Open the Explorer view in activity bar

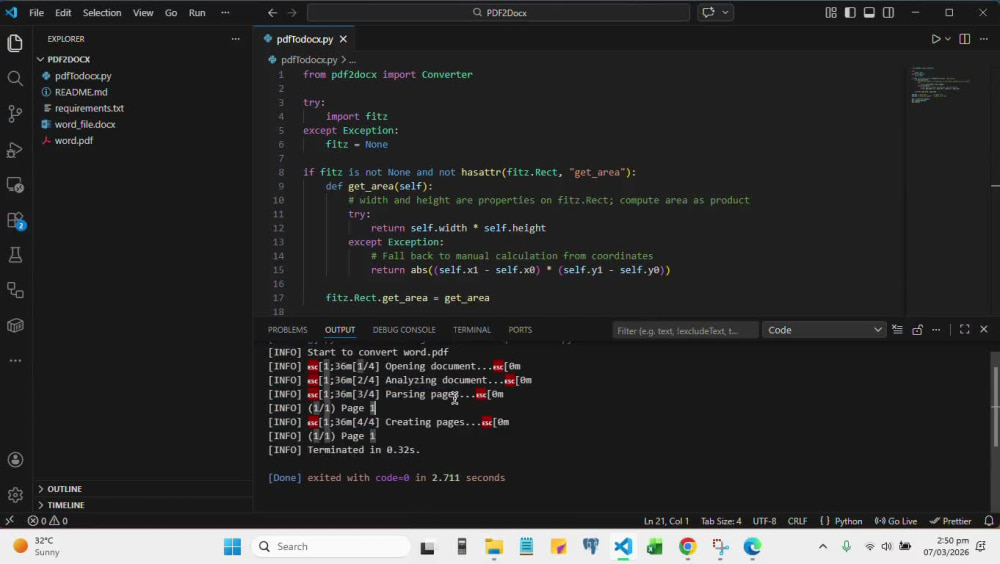pos(15,43)
